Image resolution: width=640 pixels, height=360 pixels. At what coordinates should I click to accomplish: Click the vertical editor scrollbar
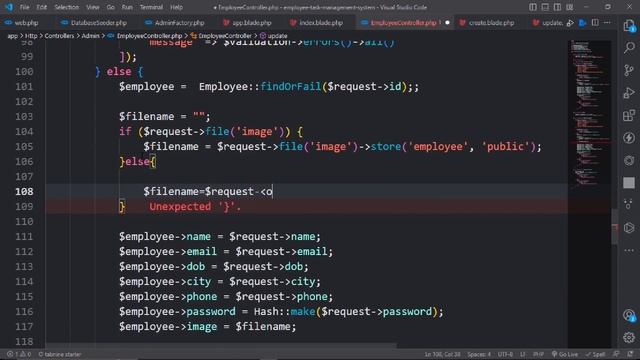pyautogui.click(x=615, y=227)
